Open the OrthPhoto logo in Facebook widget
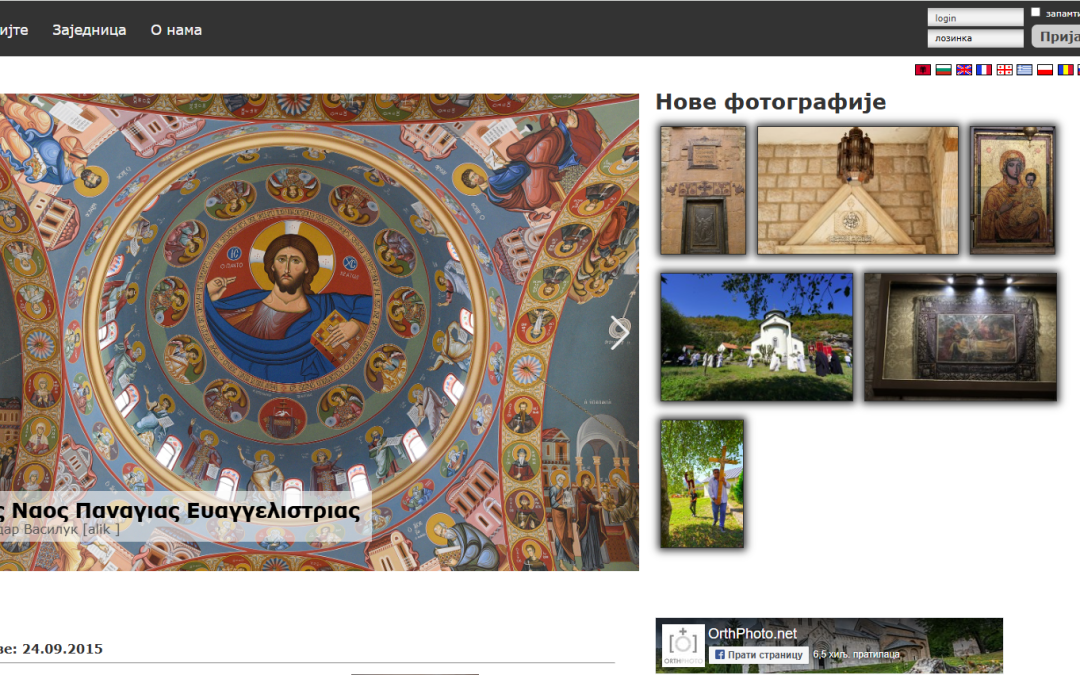 coord(683,645)
